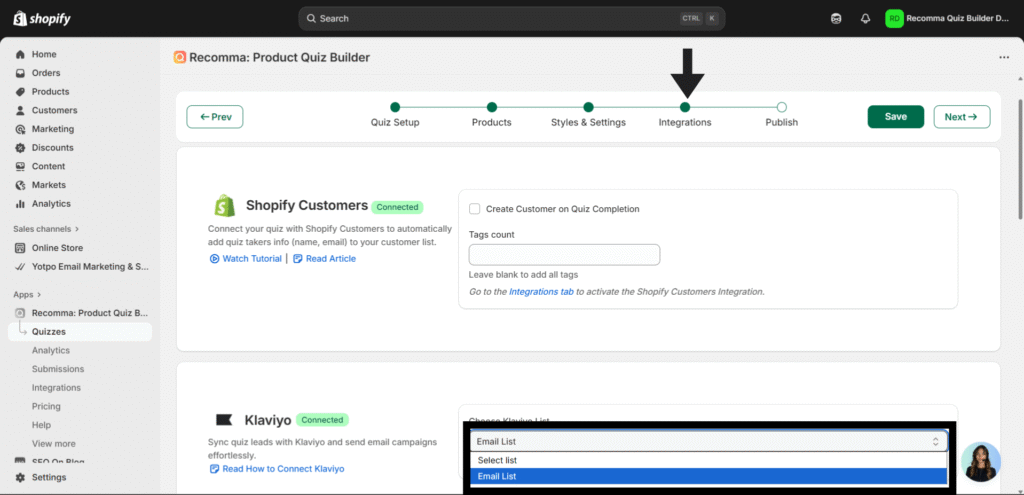Open the Analytics sidebar icon
This screenshot has width=1024, height=495.
[x=20, y=204]
